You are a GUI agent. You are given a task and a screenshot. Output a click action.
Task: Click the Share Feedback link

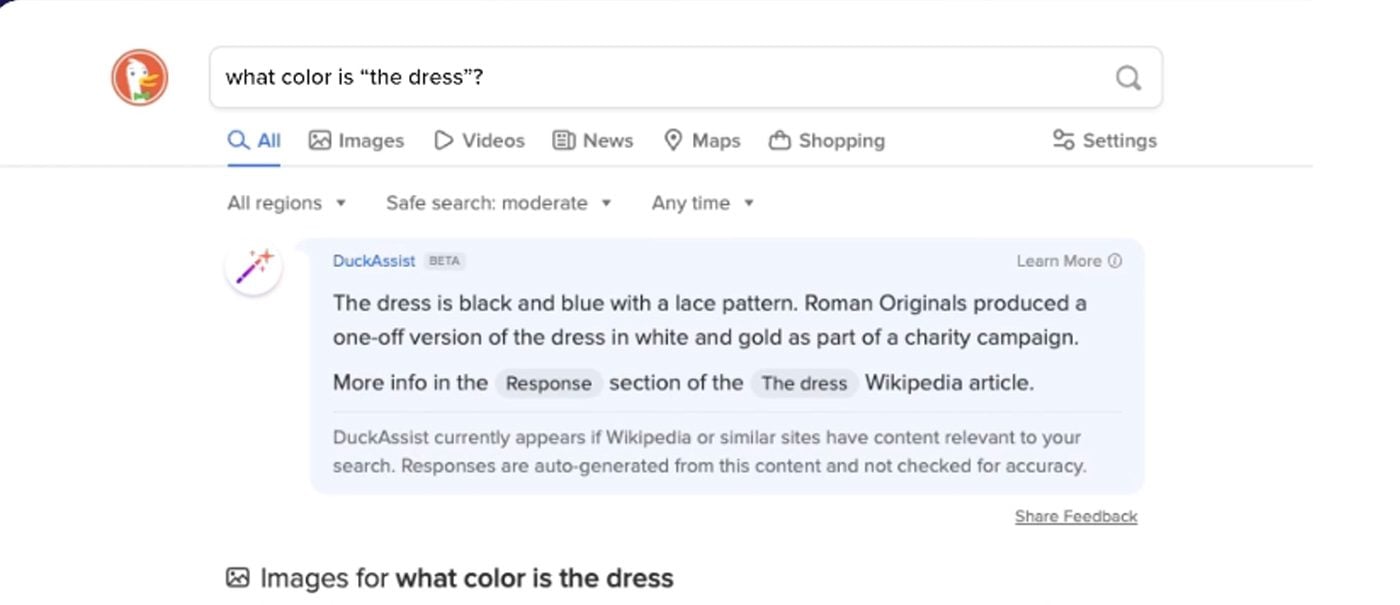click(x=1076, y=517)
